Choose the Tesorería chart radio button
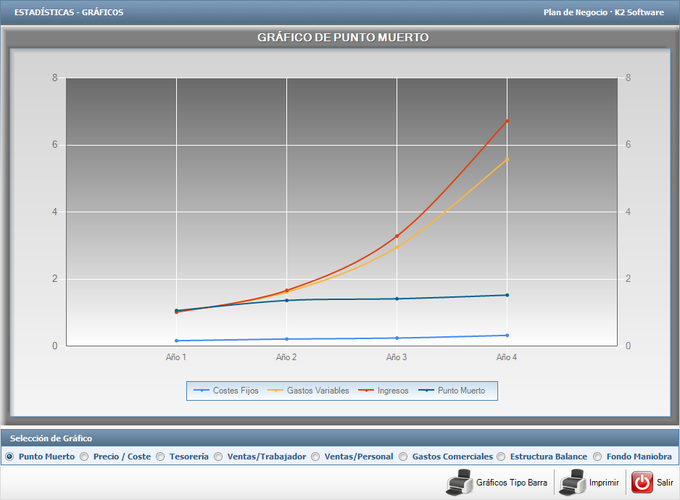 160,457
